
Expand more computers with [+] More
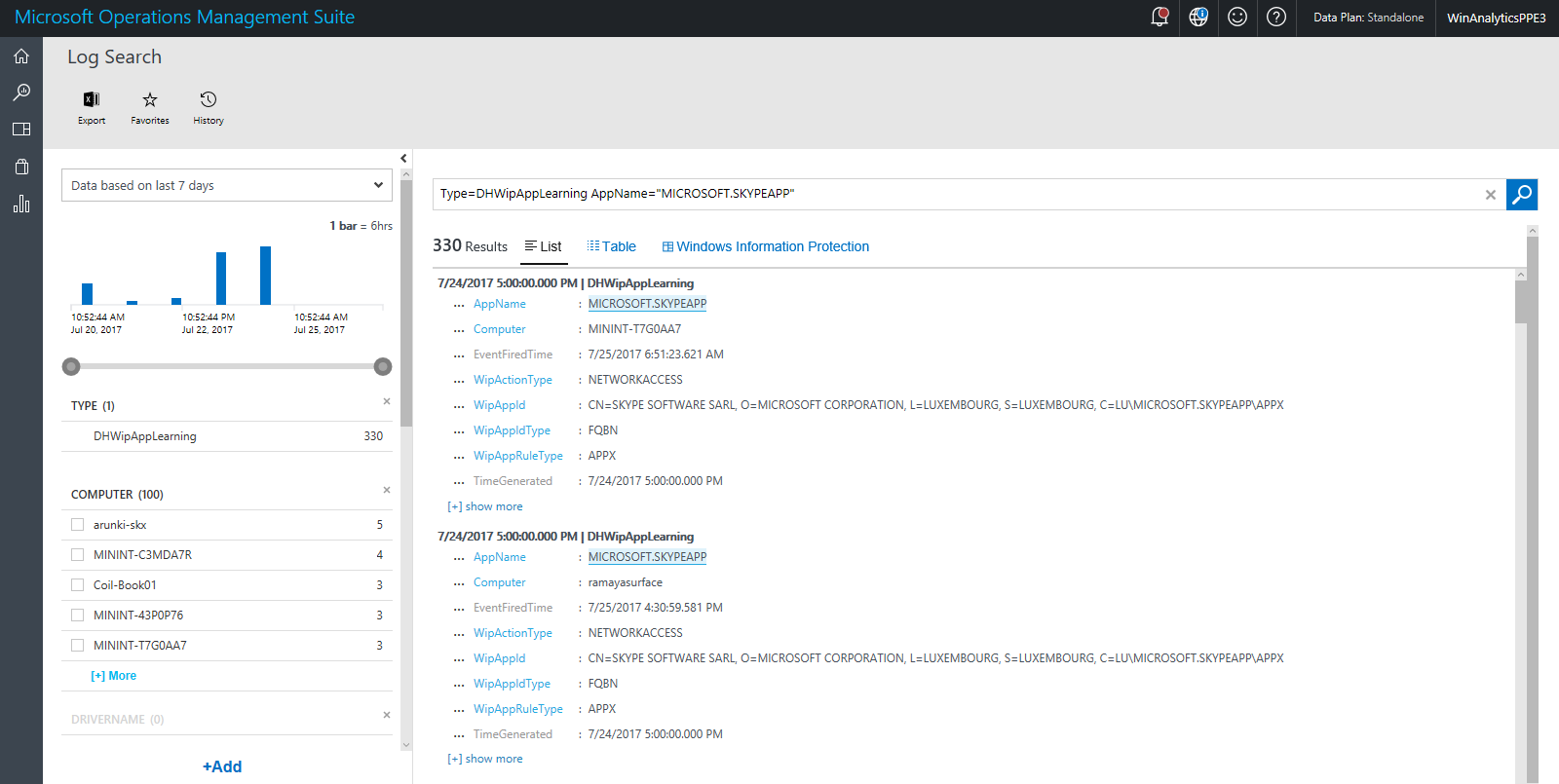(113, 676)
